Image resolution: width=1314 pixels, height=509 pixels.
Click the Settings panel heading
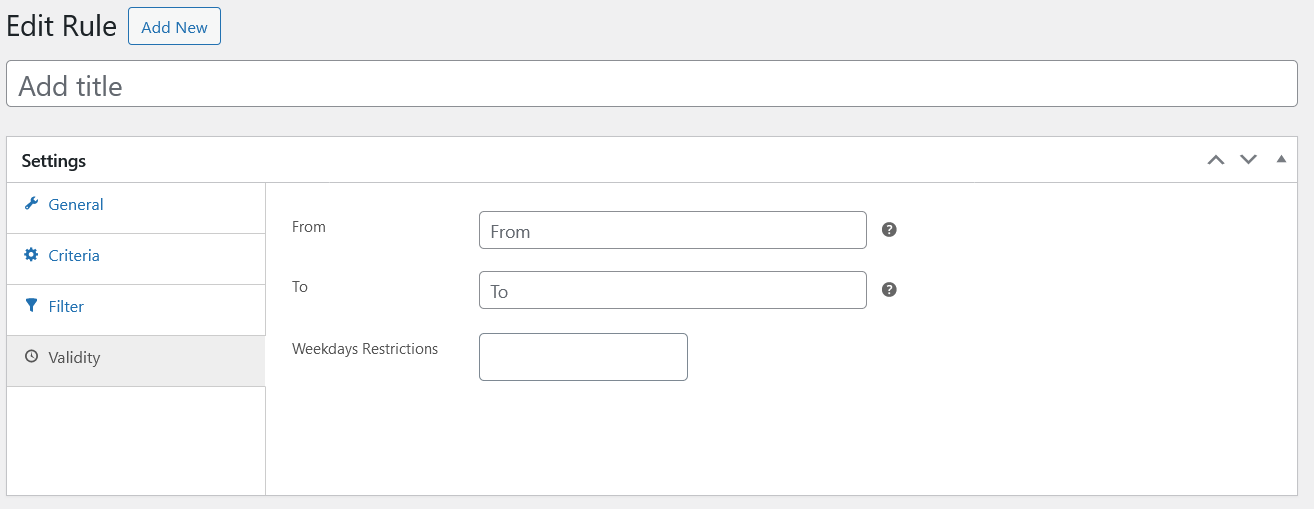tap(54, 161)
